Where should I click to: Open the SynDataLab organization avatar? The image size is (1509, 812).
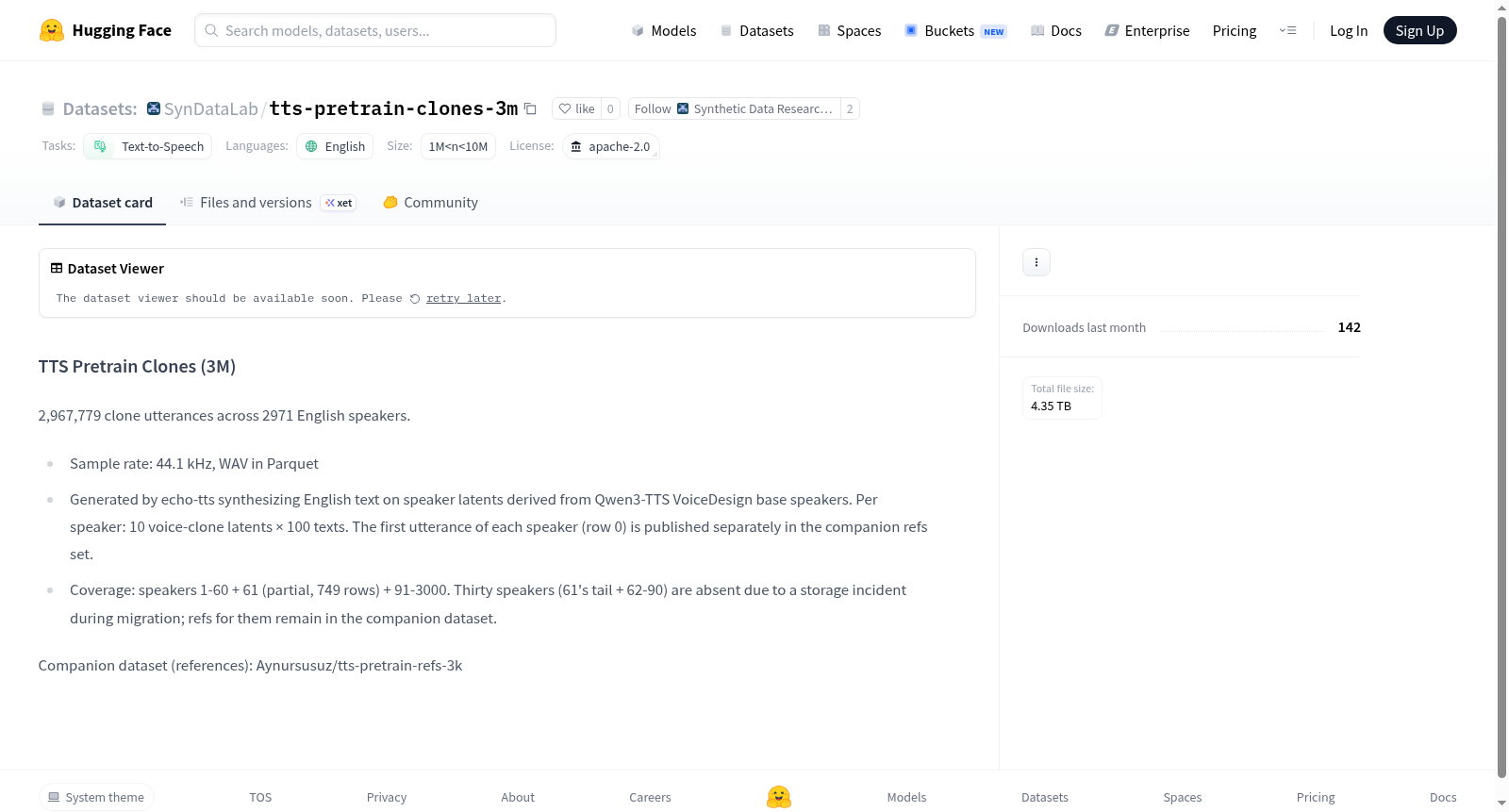154,108
